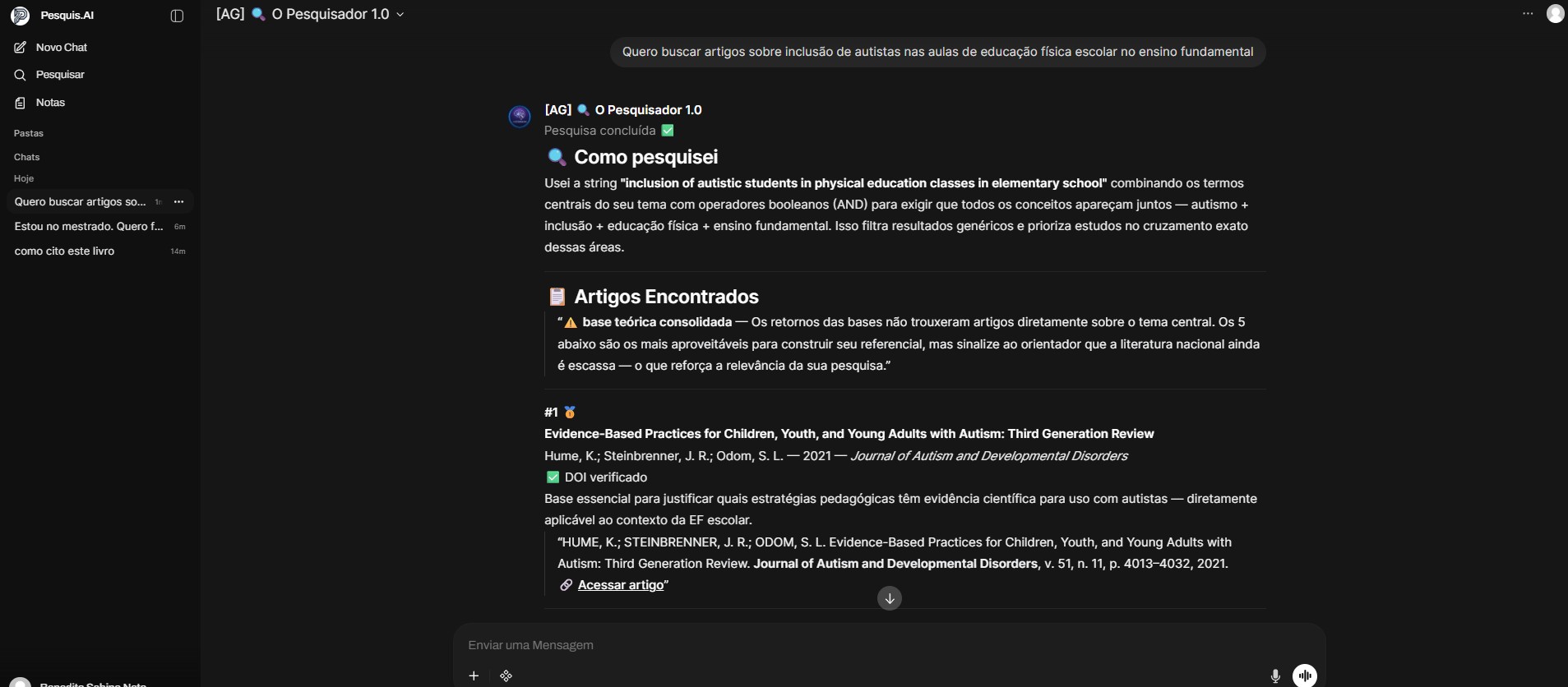Image resolution: width=1568 pixels, height=687 pixels.
Task: Click the Novo Chat pencil icon
Action: 21,48
